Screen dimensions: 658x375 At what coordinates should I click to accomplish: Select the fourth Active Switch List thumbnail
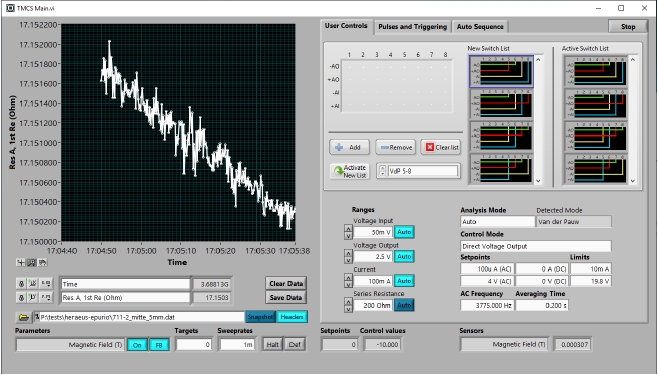point(596,169)
